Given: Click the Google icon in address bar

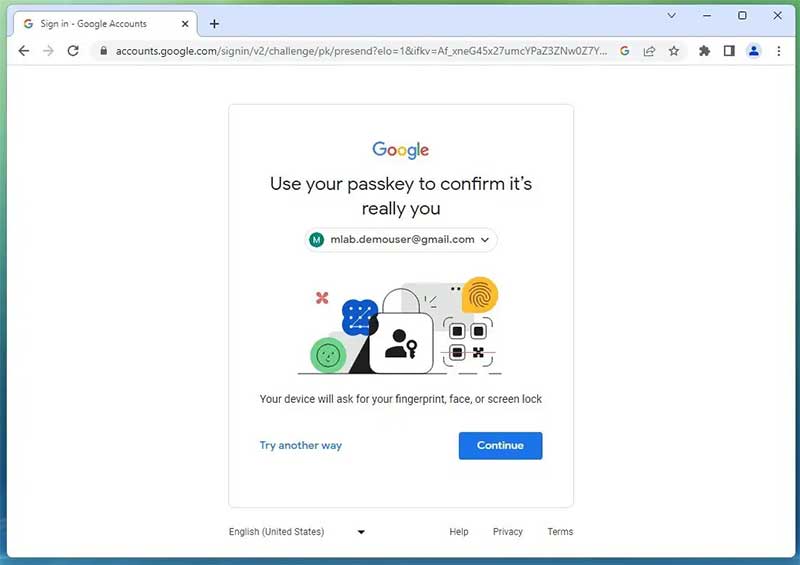Looking at the screenshot, I should tap(624, 51).
